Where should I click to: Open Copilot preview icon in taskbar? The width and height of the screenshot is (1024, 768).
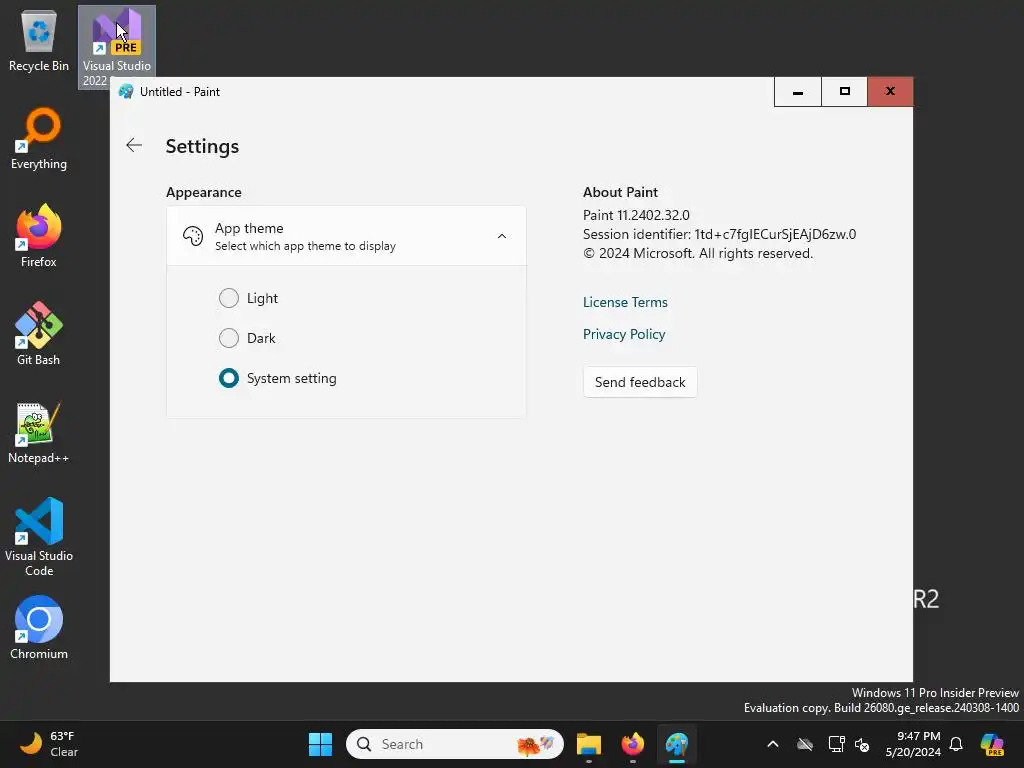click(992, 744)
